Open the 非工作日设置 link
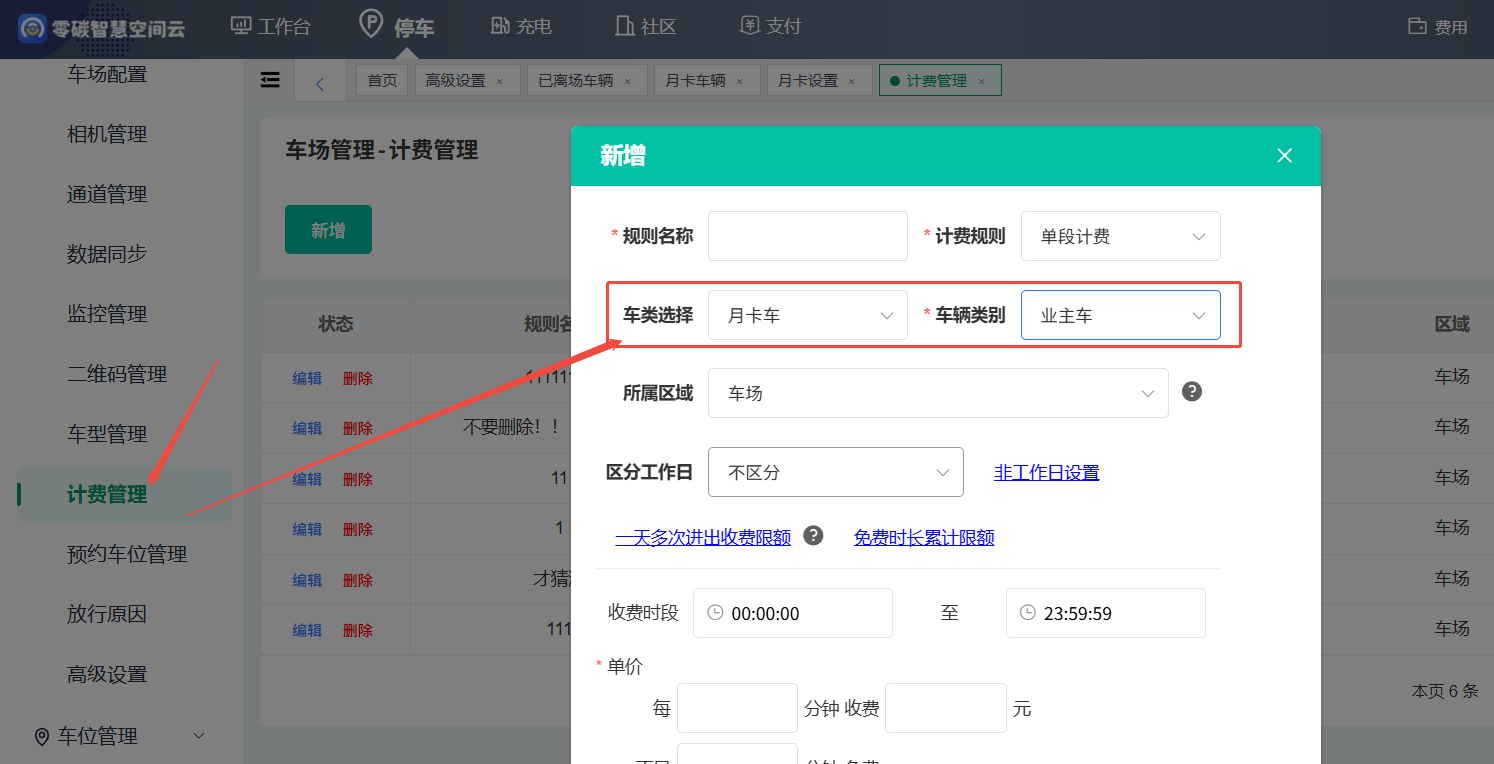 tap(1047, 473)
